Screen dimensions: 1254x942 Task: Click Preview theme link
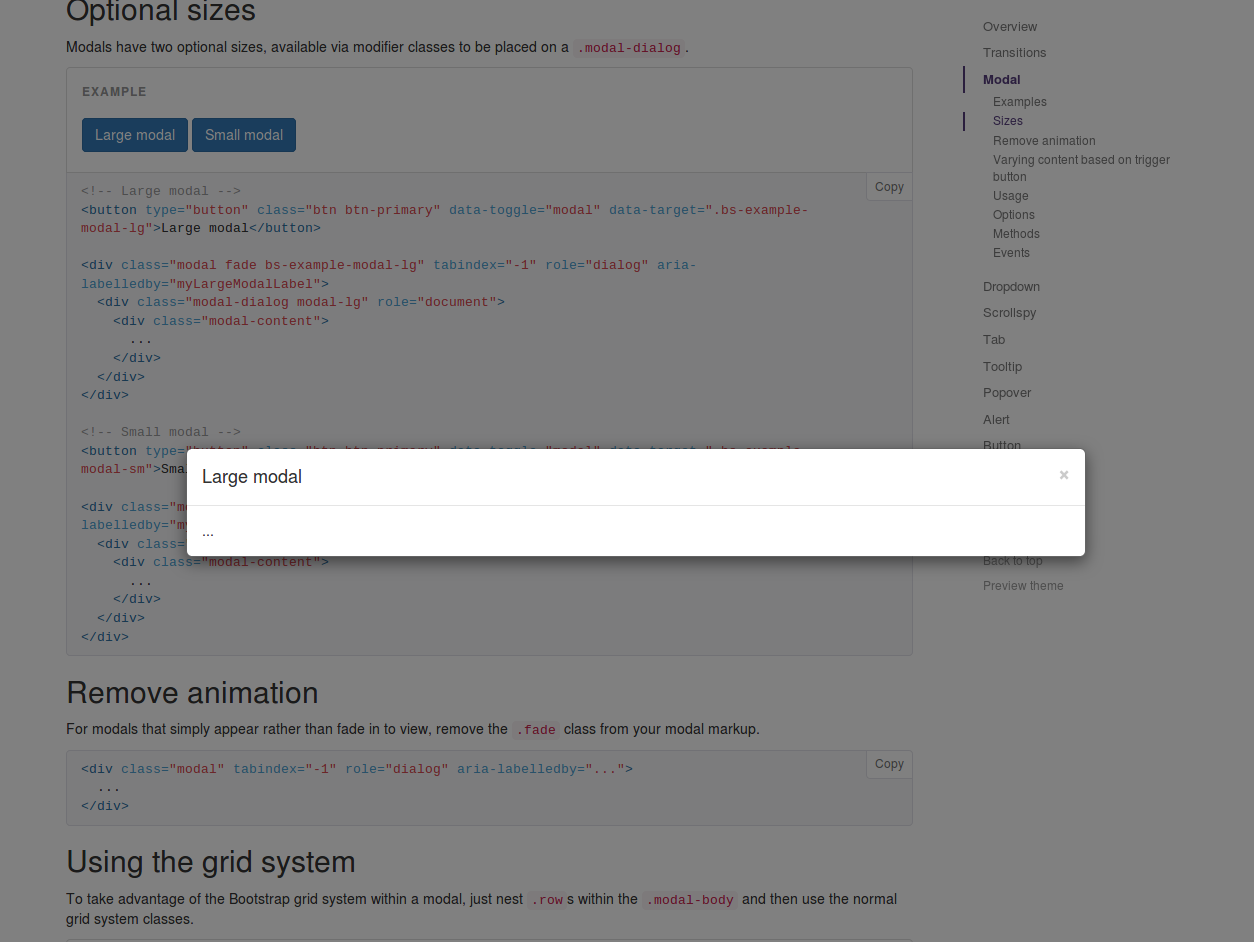1023,586
